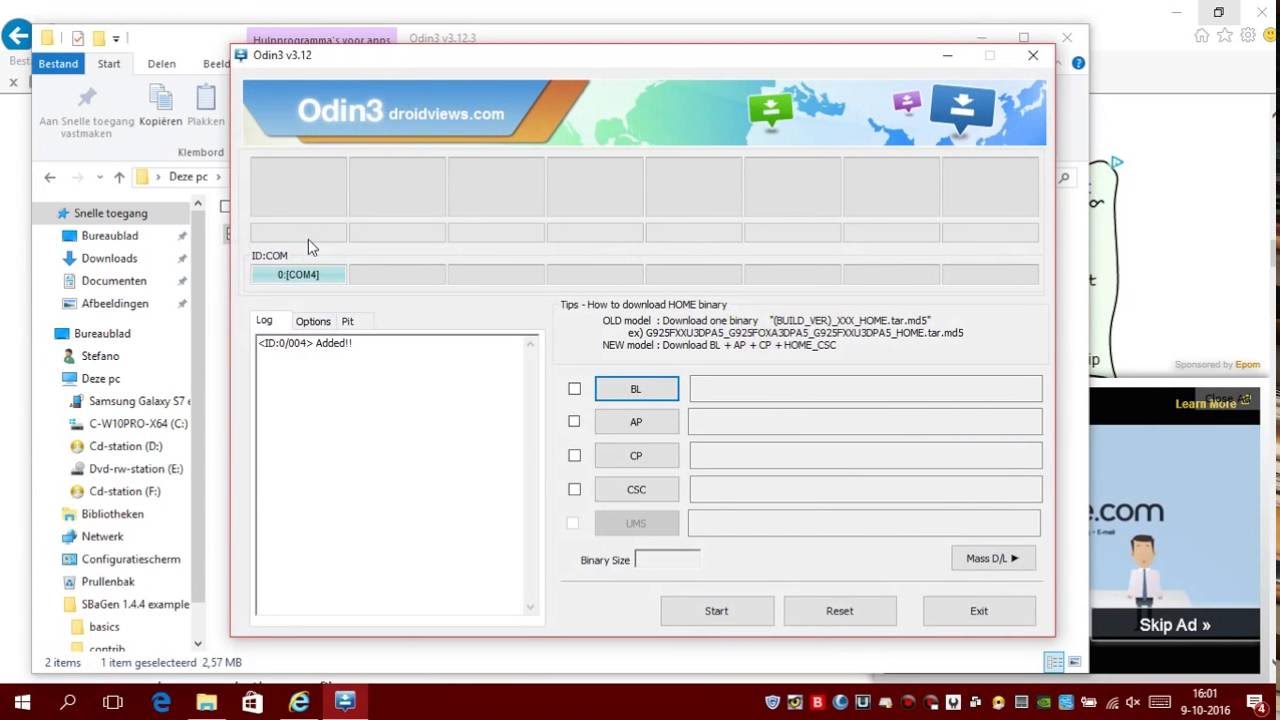The image size is (1280, 720).
Task: Switch Explorer to details view icon
Action: click(x=1054, y=662)
